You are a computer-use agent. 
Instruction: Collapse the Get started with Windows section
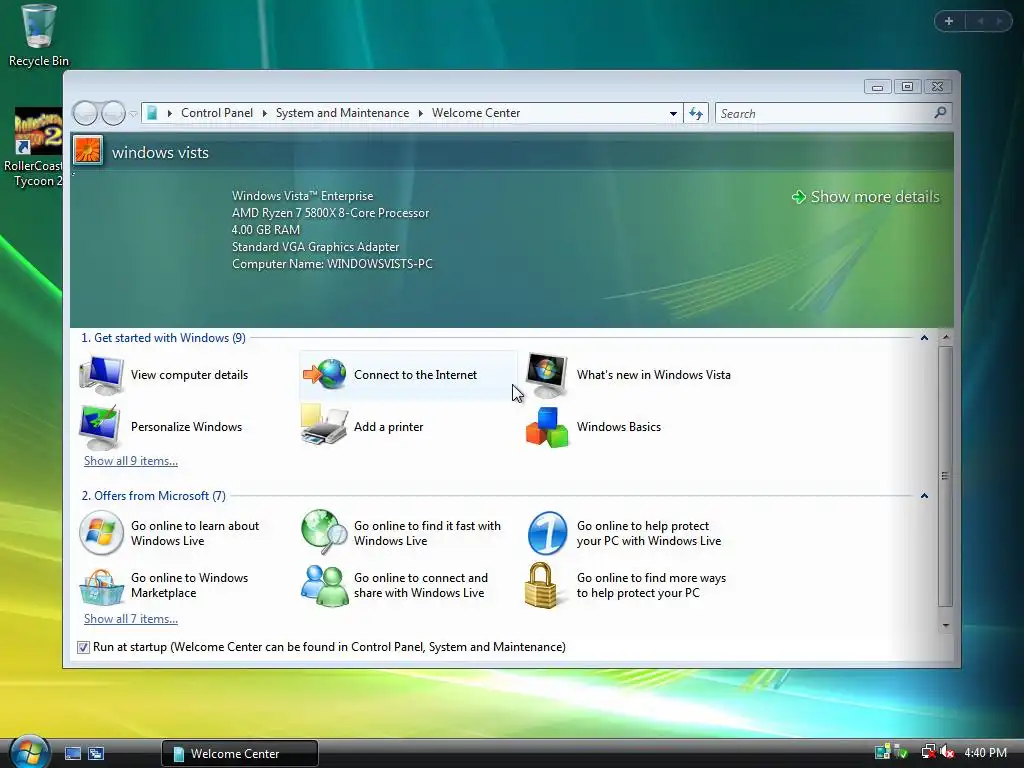coord(924,338)
